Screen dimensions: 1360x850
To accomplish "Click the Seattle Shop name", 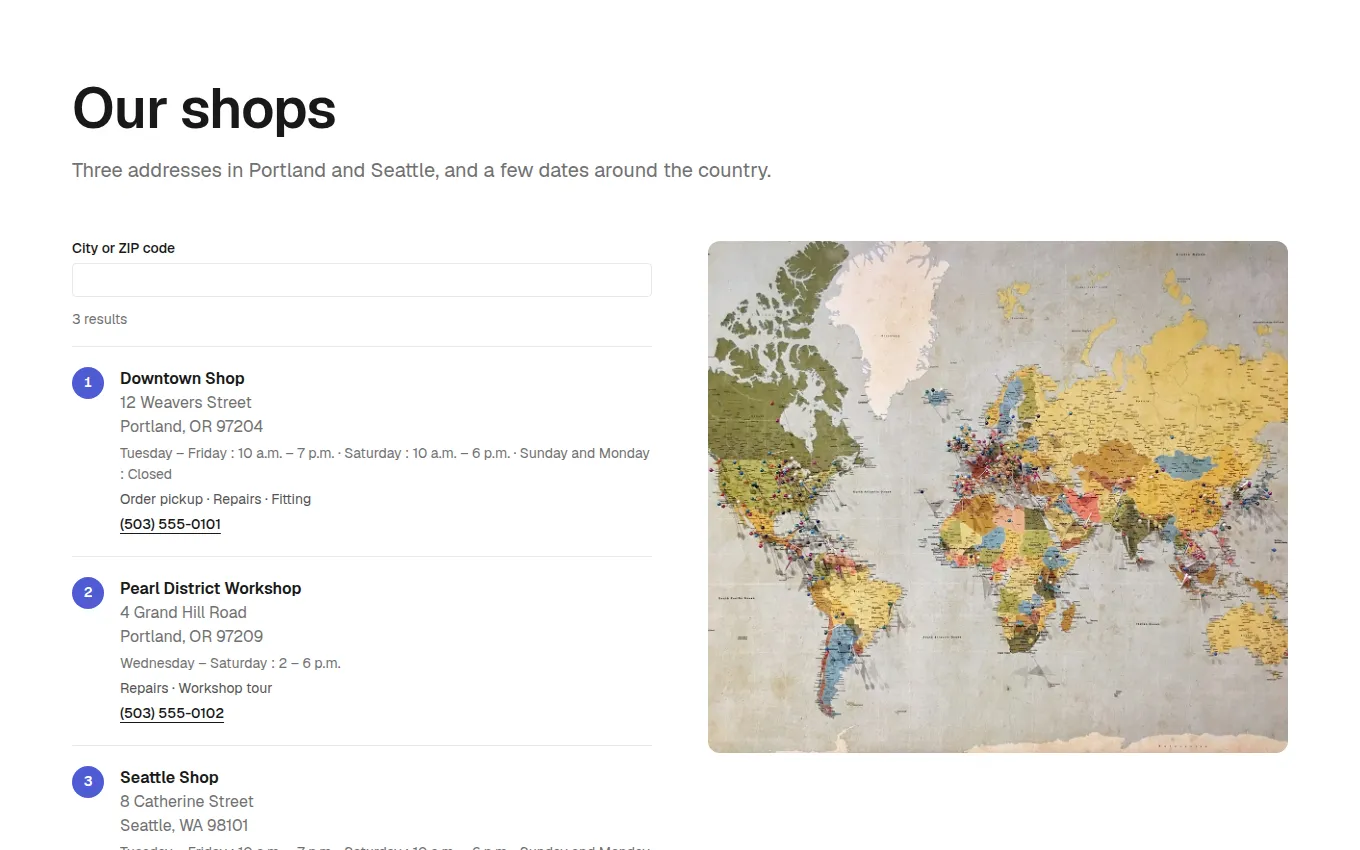I will tap(169, 777).
